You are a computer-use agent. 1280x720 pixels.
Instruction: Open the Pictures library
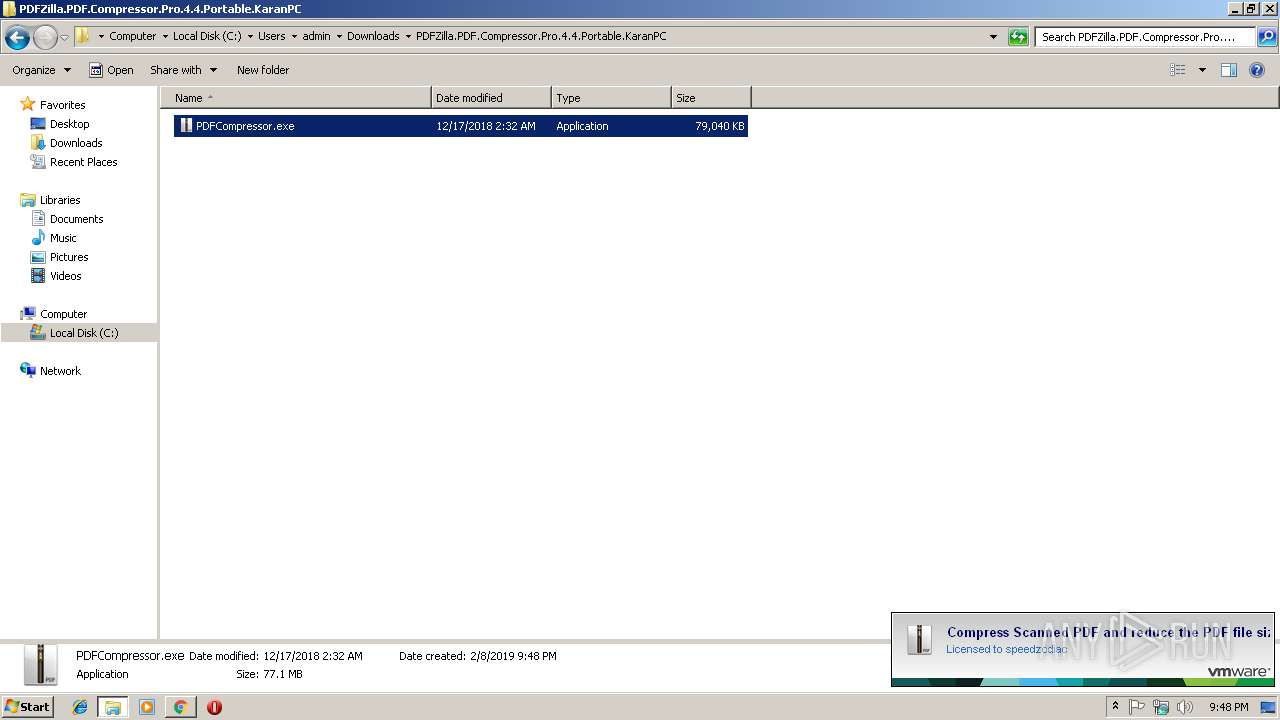pyautogui.click(x=69, y=257)
